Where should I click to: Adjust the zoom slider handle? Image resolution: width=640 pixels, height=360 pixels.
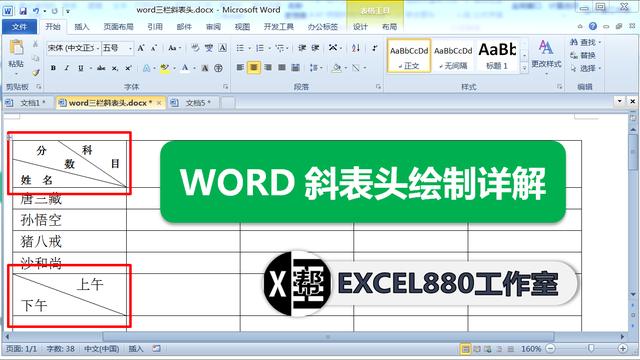591,349
